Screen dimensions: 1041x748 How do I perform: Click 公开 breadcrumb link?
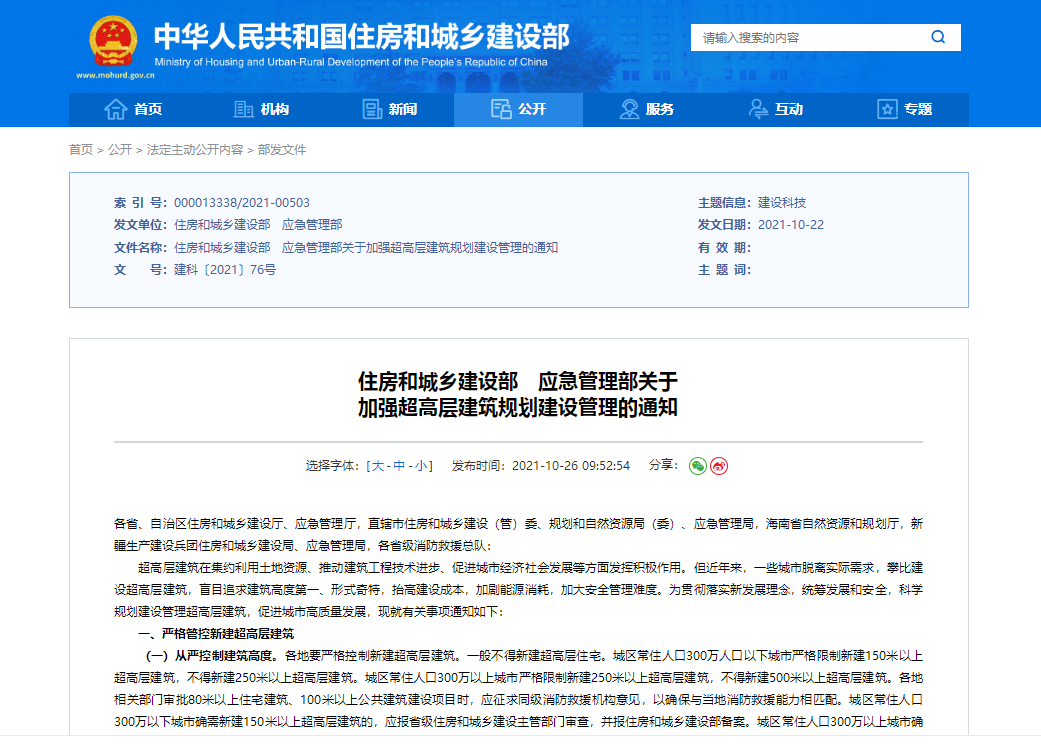tap(120, 150)
